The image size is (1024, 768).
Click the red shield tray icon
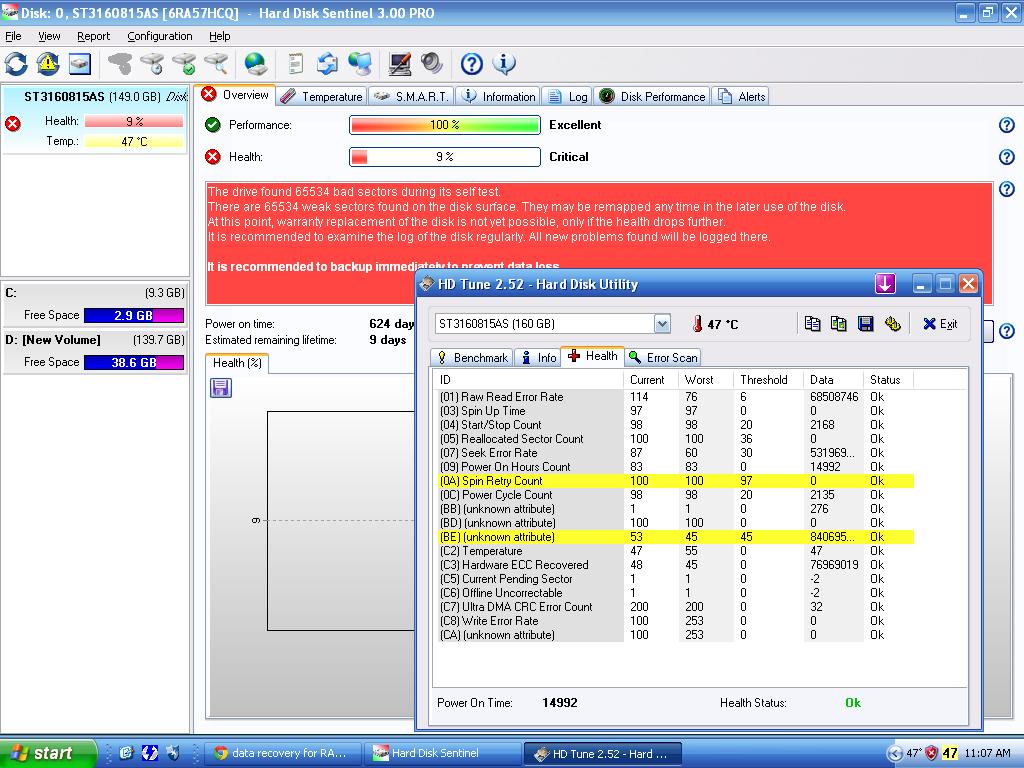click(932, 753)
